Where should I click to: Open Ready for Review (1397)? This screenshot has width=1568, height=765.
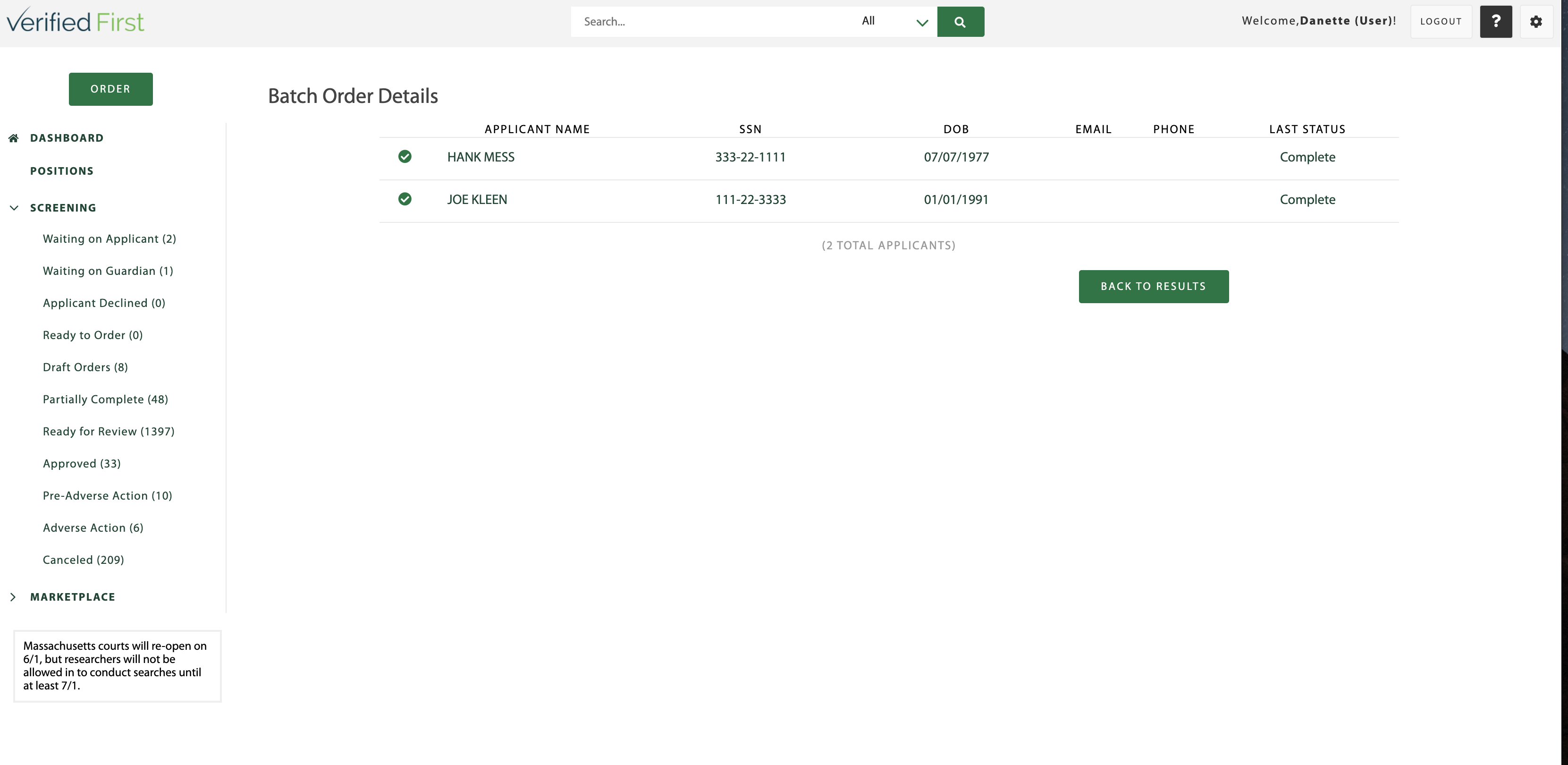pos(109,431)
